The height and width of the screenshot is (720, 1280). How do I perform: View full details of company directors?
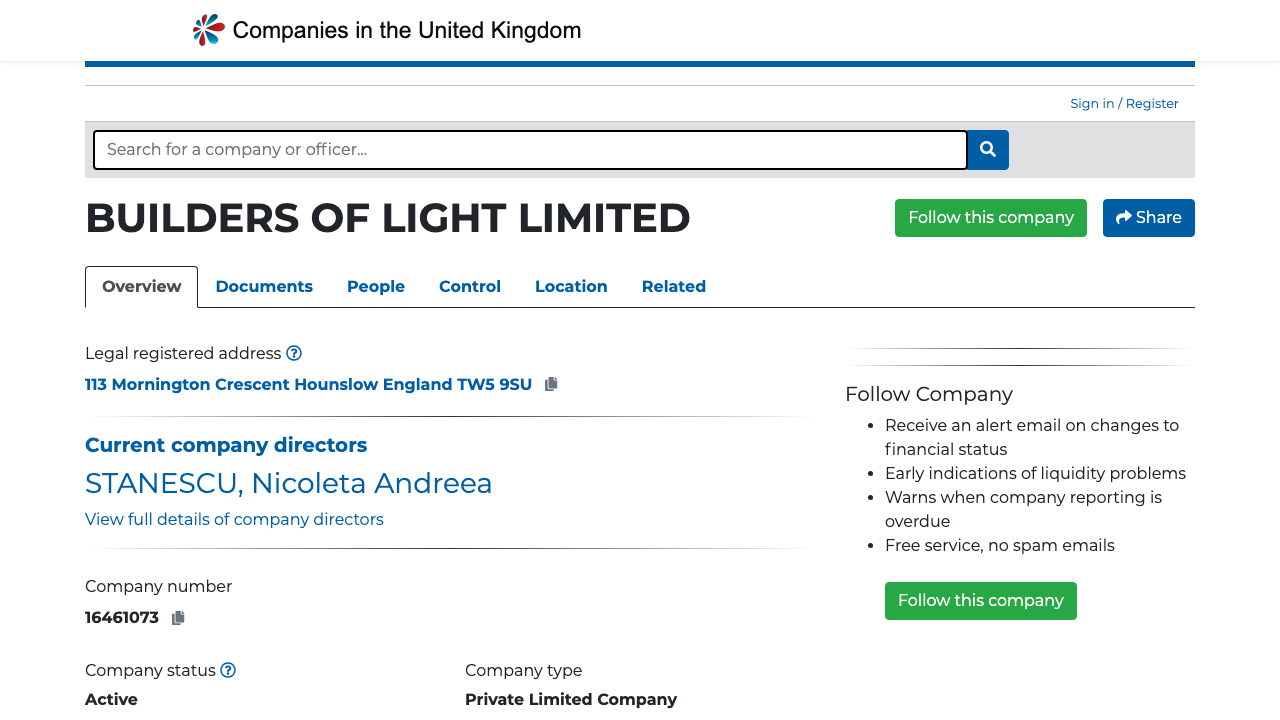click(234, 519)
